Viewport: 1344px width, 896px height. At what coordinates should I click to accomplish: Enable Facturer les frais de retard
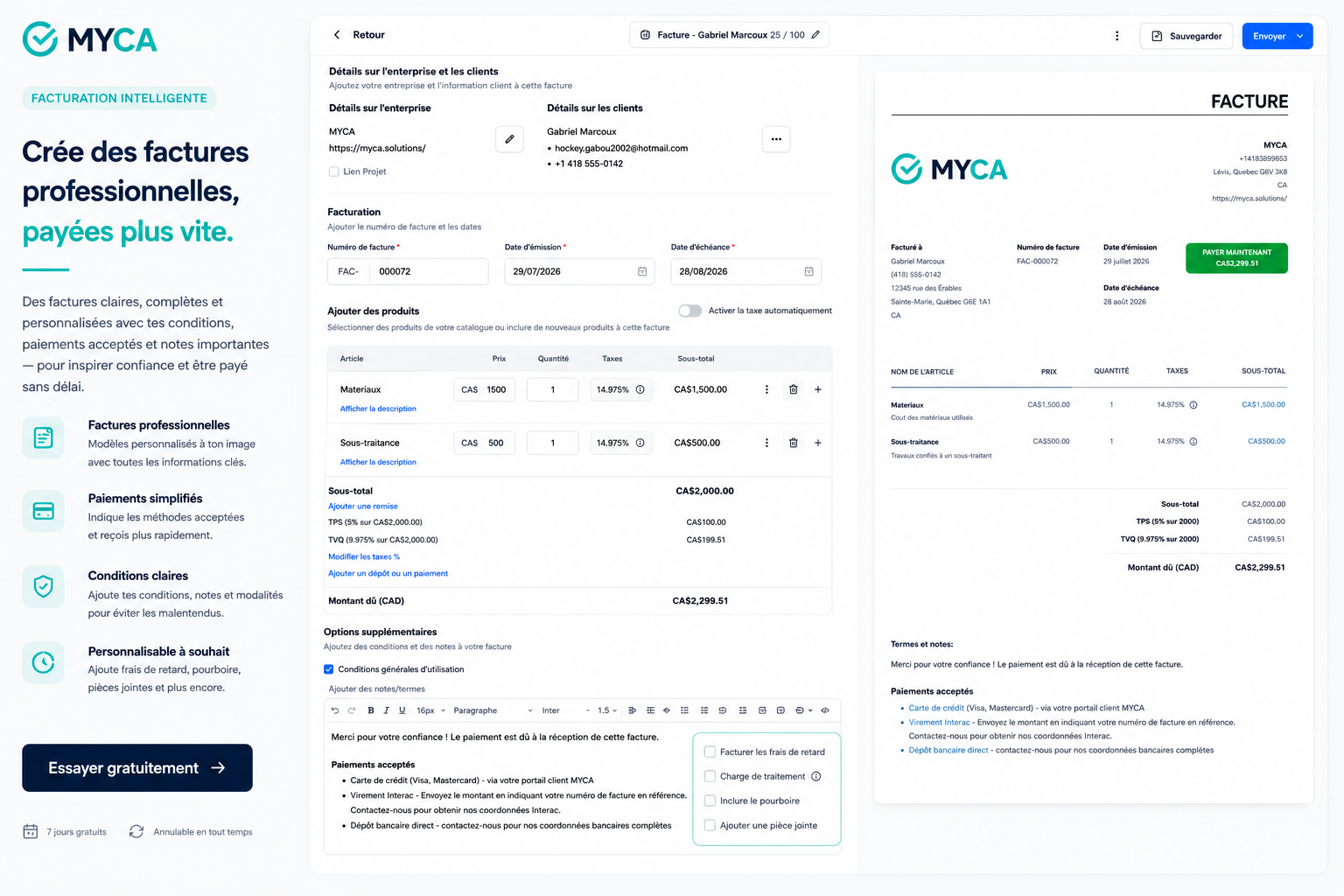pyautogui.click(x=710, y=752)
